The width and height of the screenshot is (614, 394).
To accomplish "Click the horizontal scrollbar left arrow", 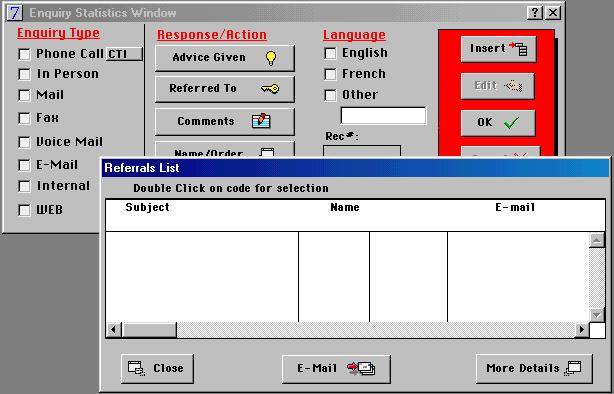I will pyautogui.click(x=114, y=329).
